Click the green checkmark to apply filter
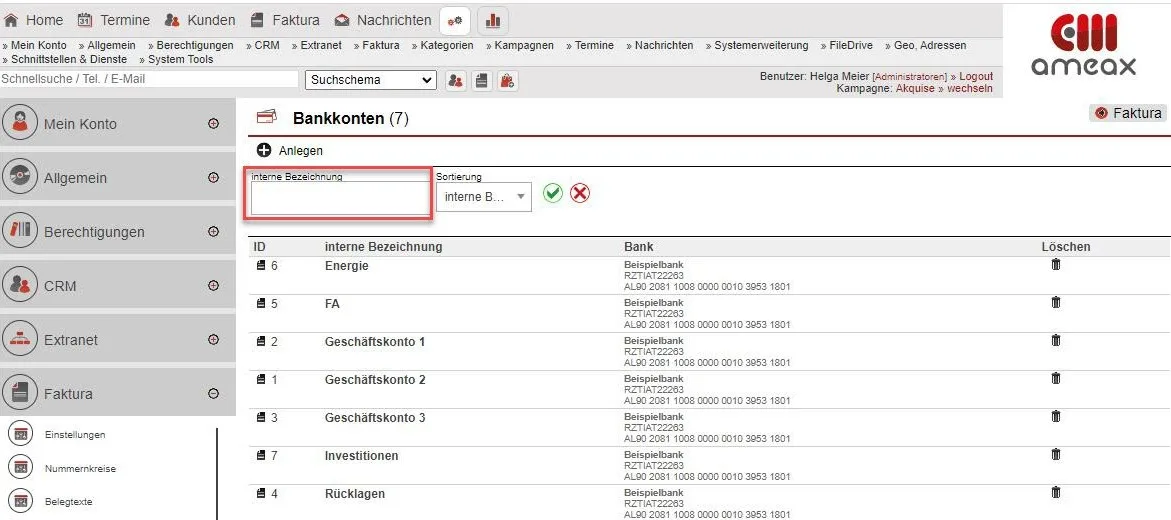 pos(553,193)
